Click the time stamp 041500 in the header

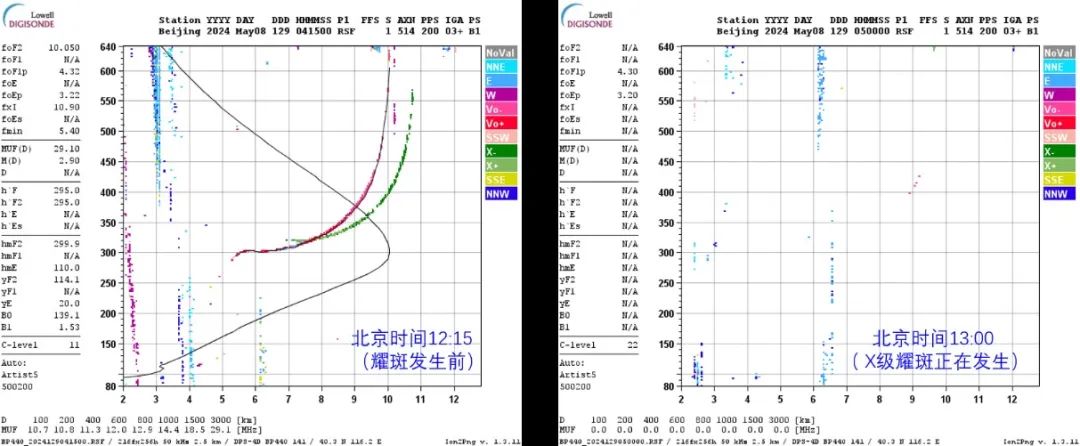(313, 31)
